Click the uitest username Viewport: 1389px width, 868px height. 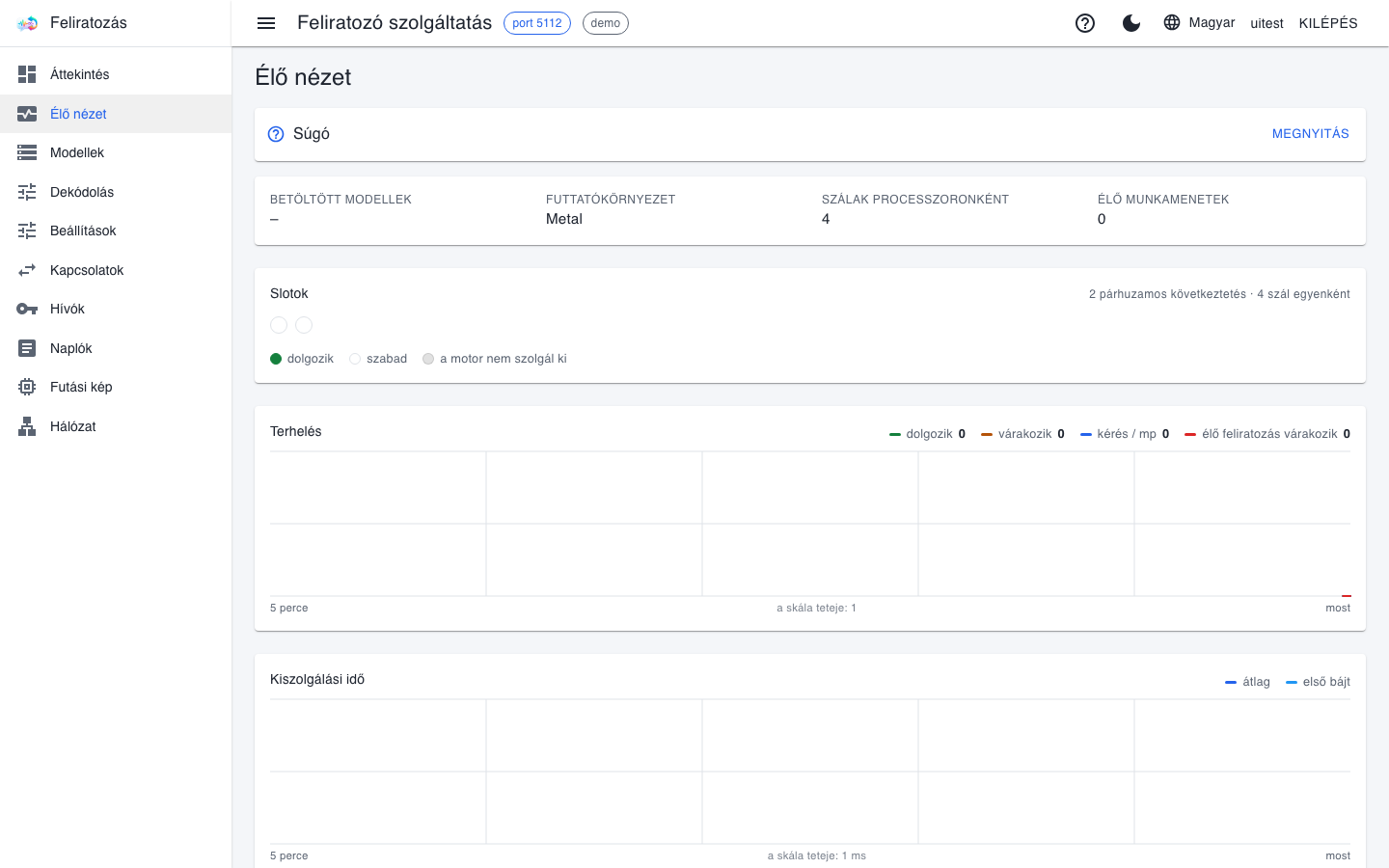(1266, 23)
